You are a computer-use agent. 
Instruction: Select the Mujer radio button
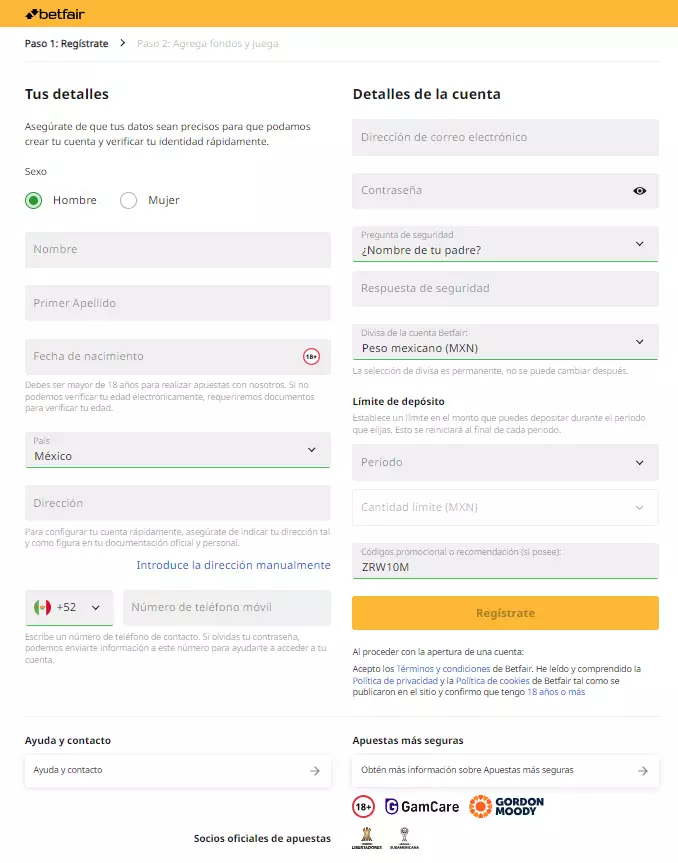(129, 201)
